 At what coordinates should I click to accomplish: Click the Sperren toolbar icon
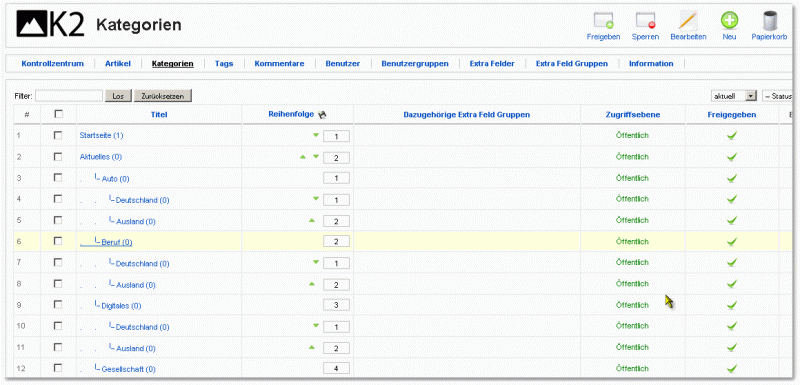click(645, 21)
